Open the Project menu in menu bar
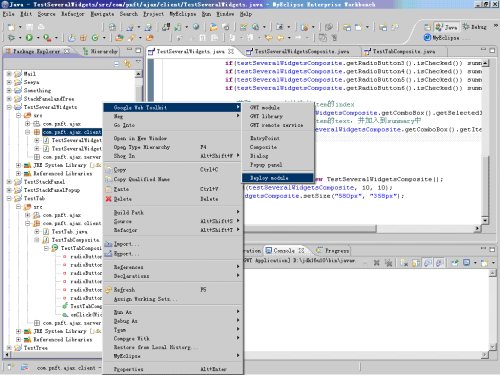Viewport: 500px width, 375px height. pyautogui.click(x=154, y=14)
